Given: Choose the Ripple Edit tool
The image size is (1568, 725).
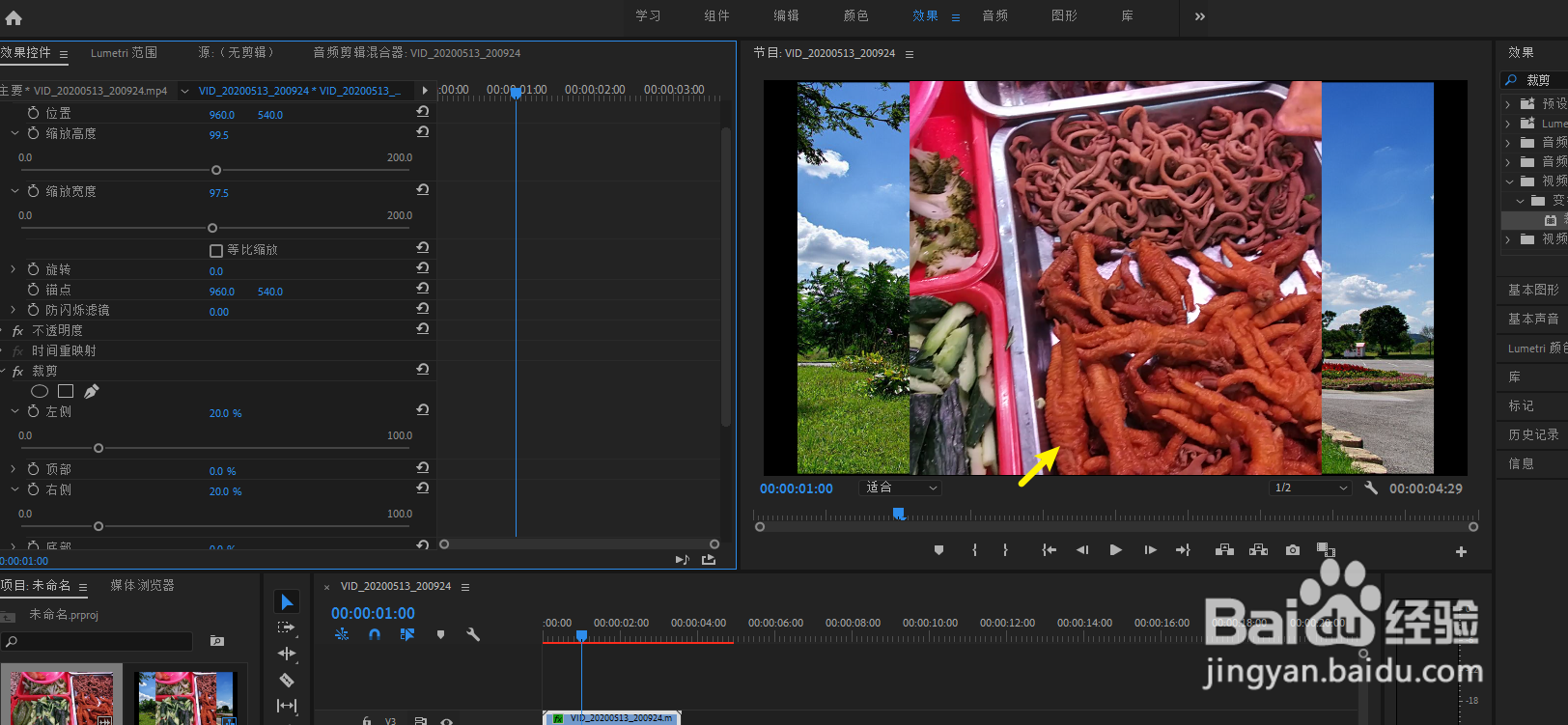Looking at the screenshot, I should [287, 654].
